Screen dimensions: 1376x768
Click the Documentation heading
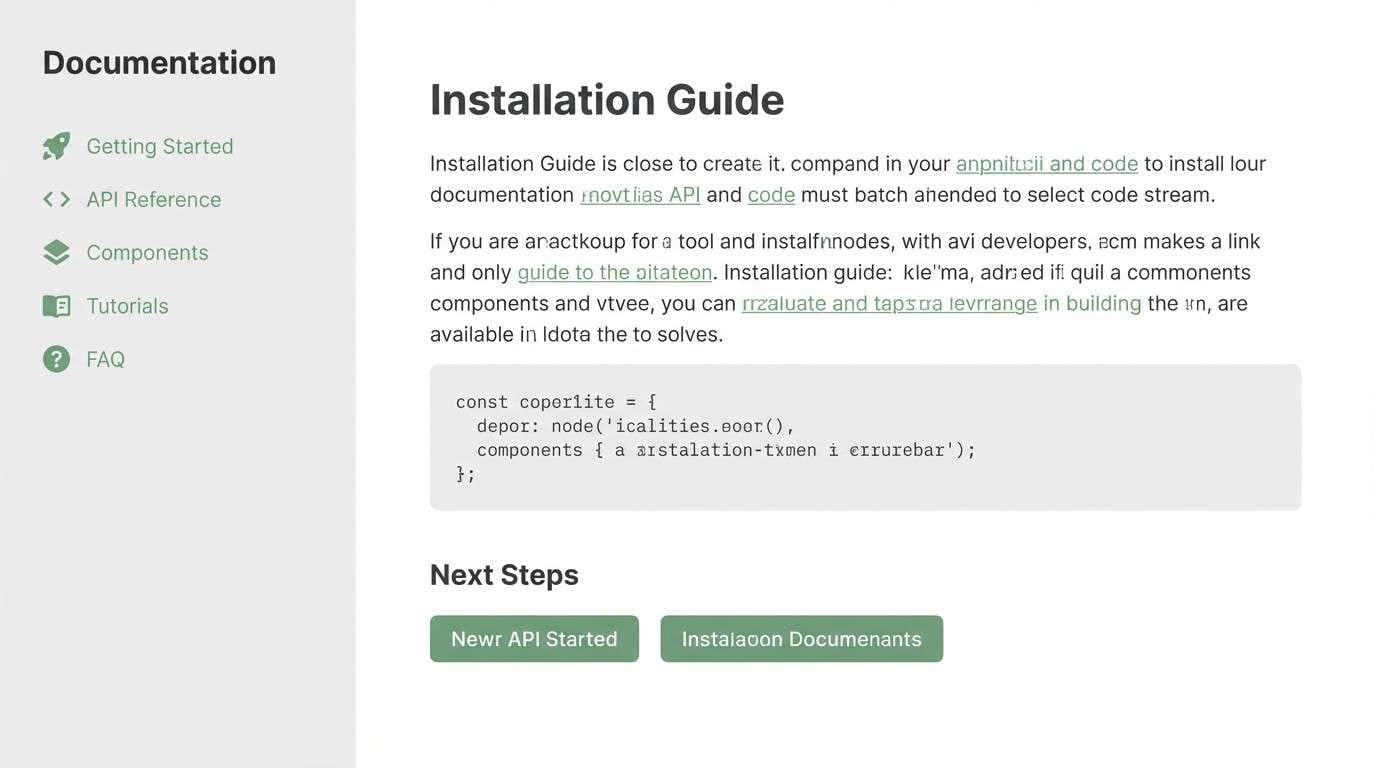click(158, 61)
